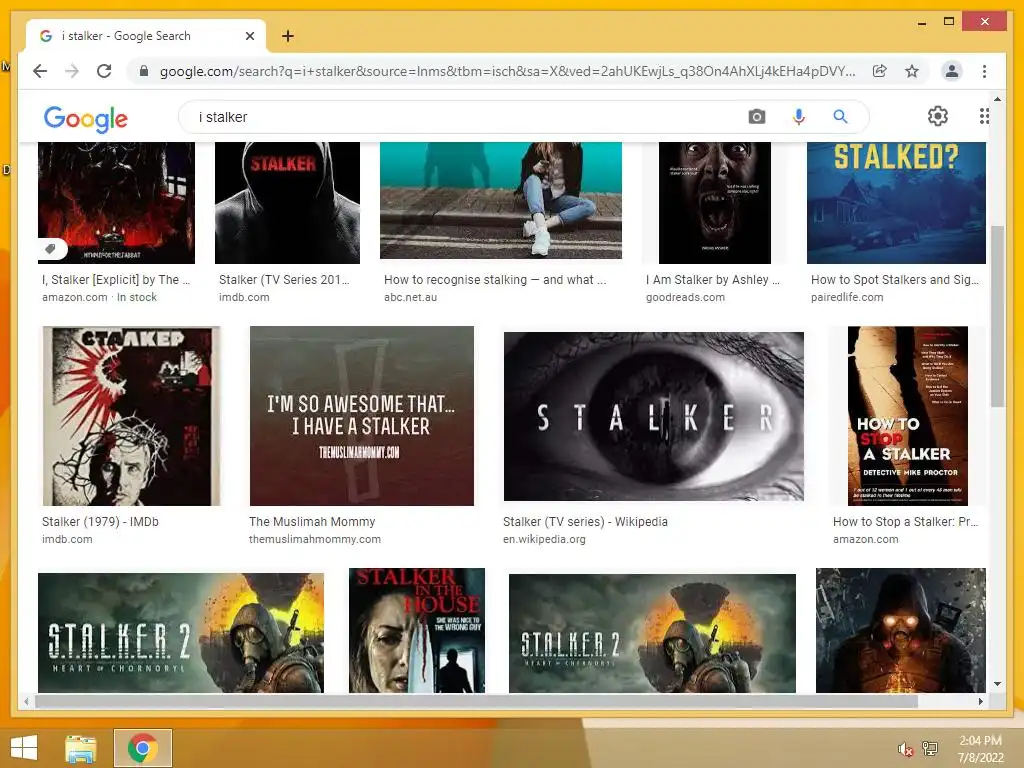Click the browser address bar URL
Screen dimensions: 1024x768
(507, 71)
